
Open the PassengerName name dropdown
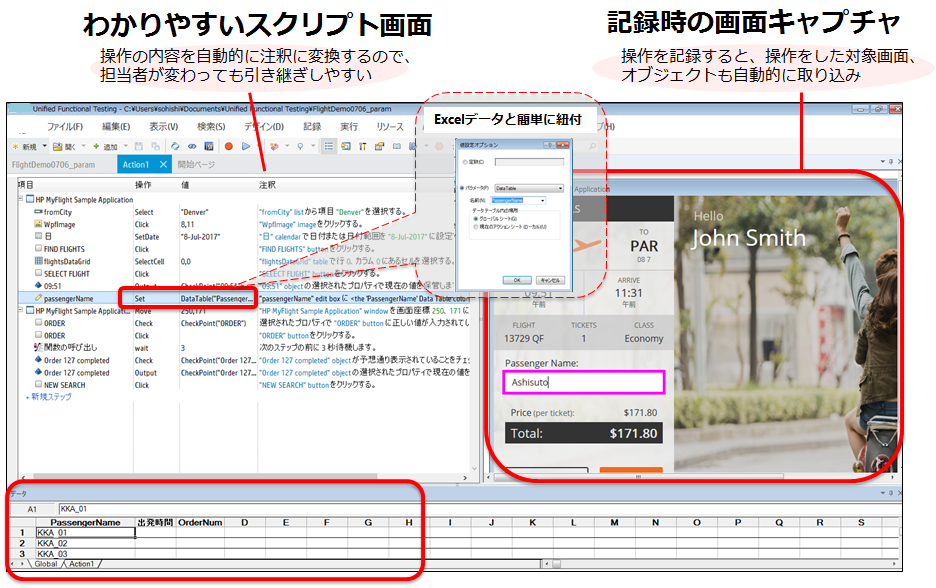coord(542,201)
